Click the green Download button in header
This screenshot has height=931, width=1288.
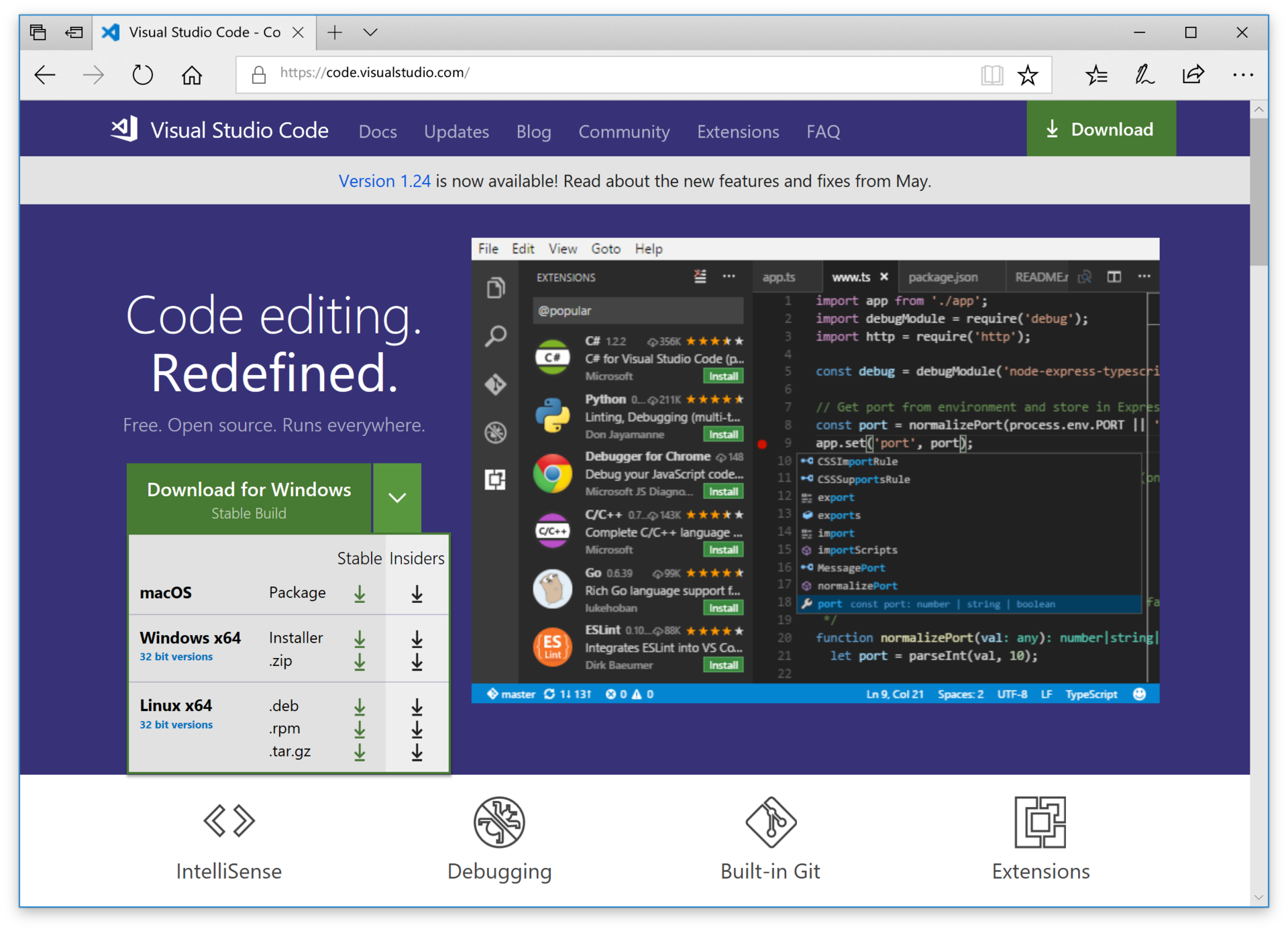click(1100, 129)
